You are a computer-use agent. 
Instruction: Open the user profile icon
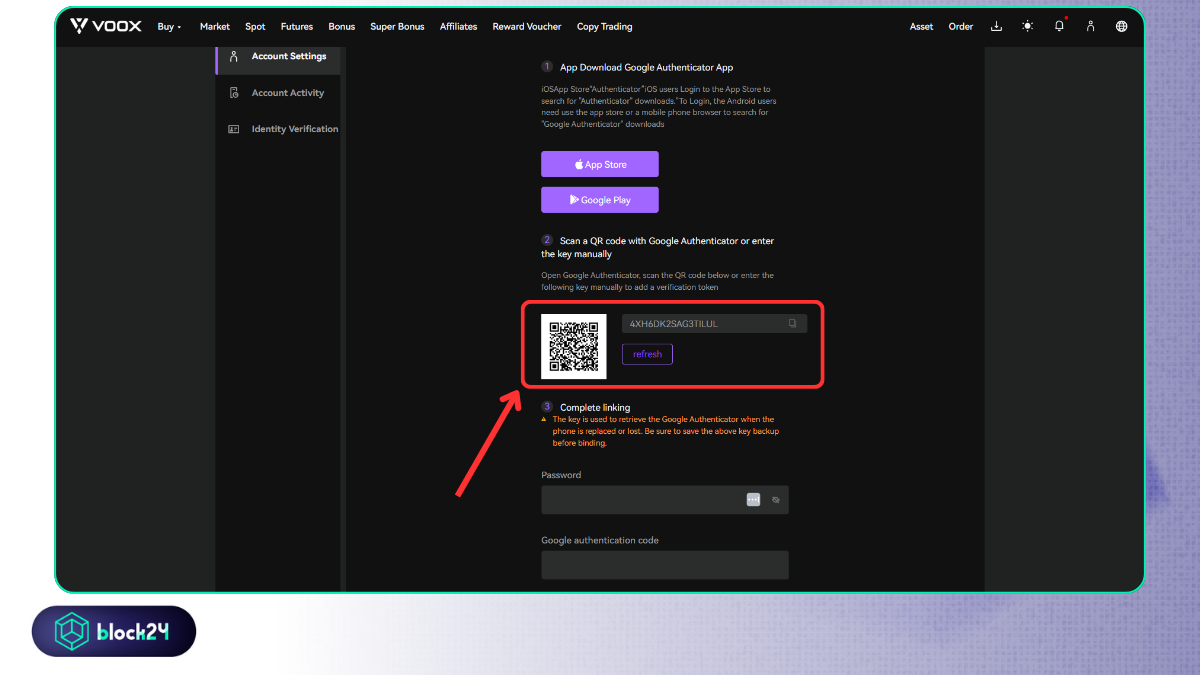tap(1090, 26)
